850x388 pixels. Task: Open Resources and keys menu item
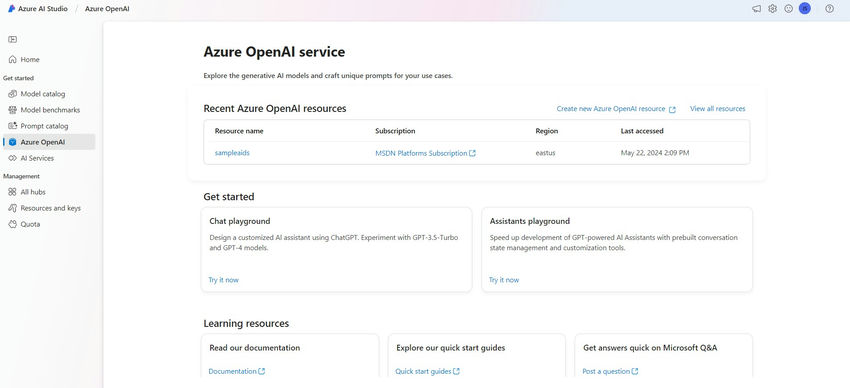pyautogui.click(x=49, y=208)
